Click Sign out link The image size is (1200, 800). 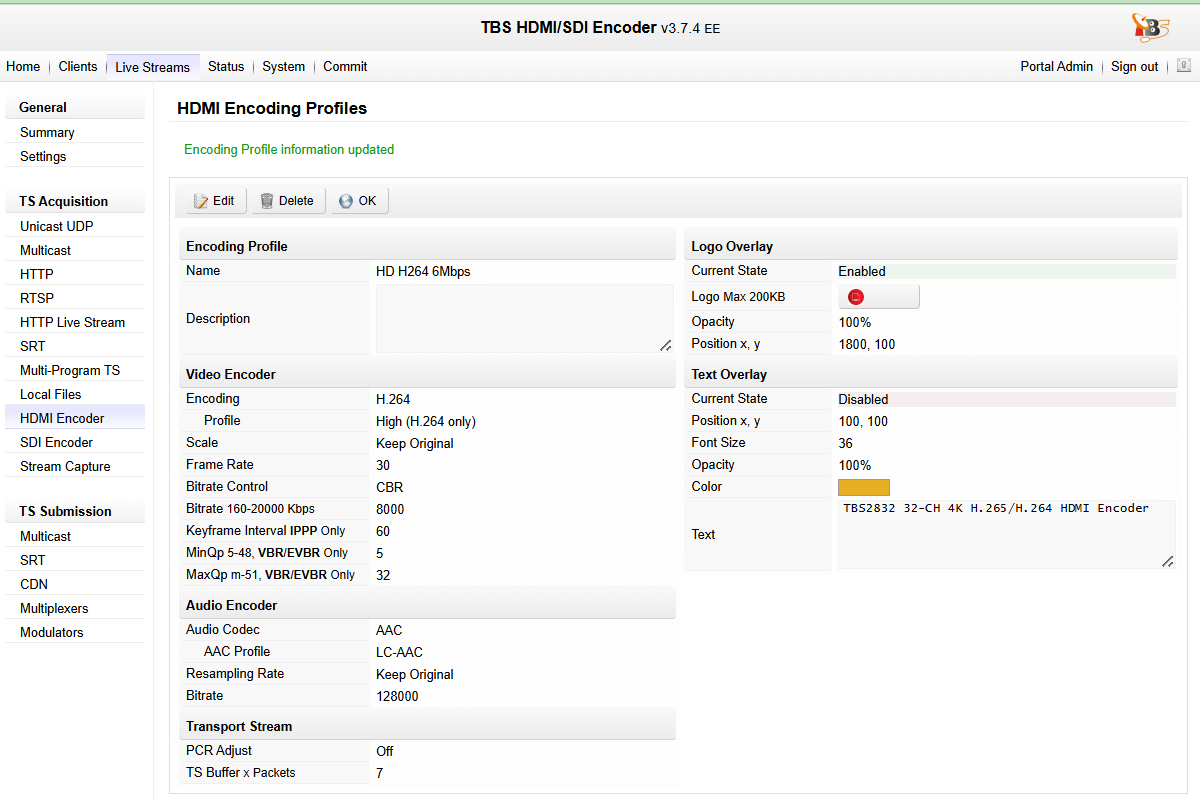click(x=1134, y=67)
